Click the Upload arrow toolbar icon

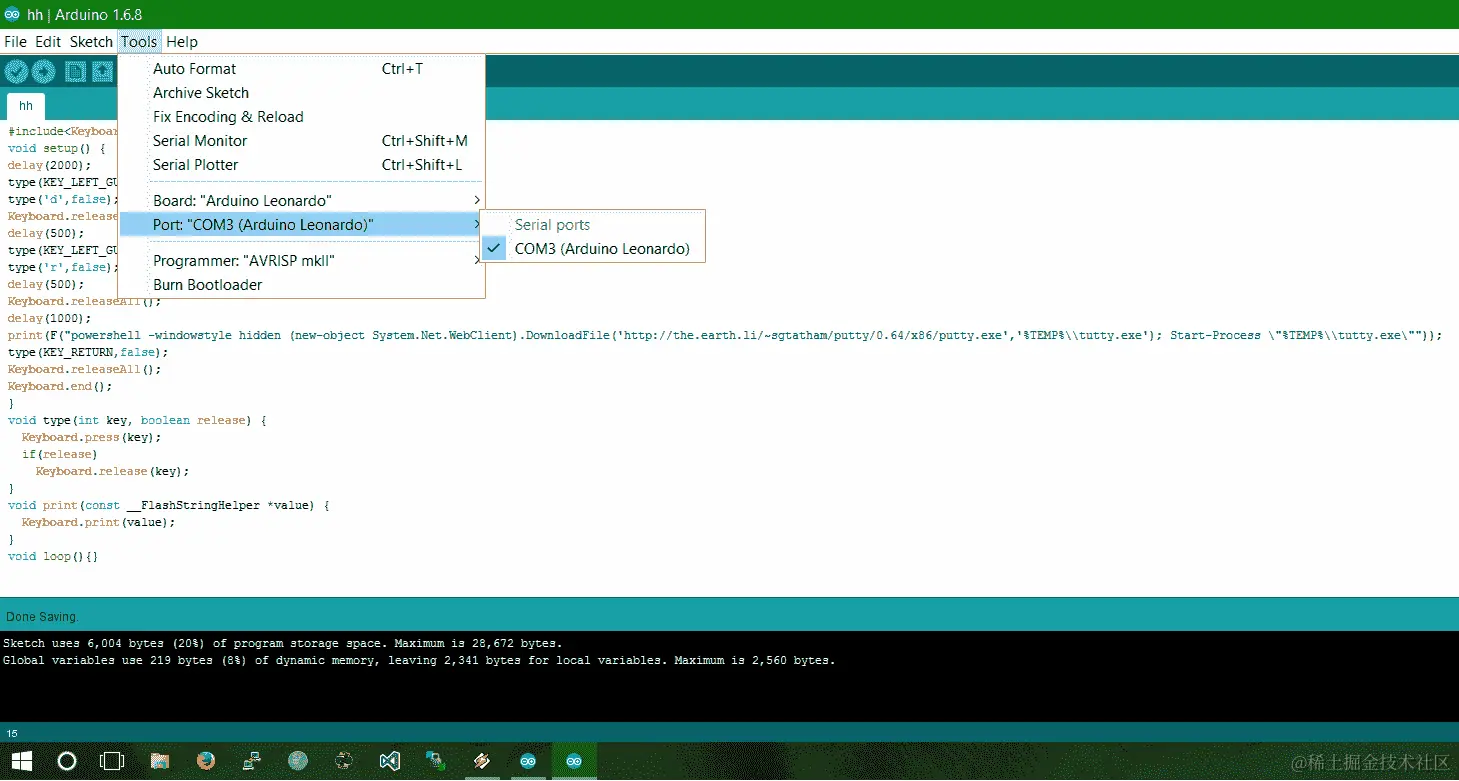43,71
